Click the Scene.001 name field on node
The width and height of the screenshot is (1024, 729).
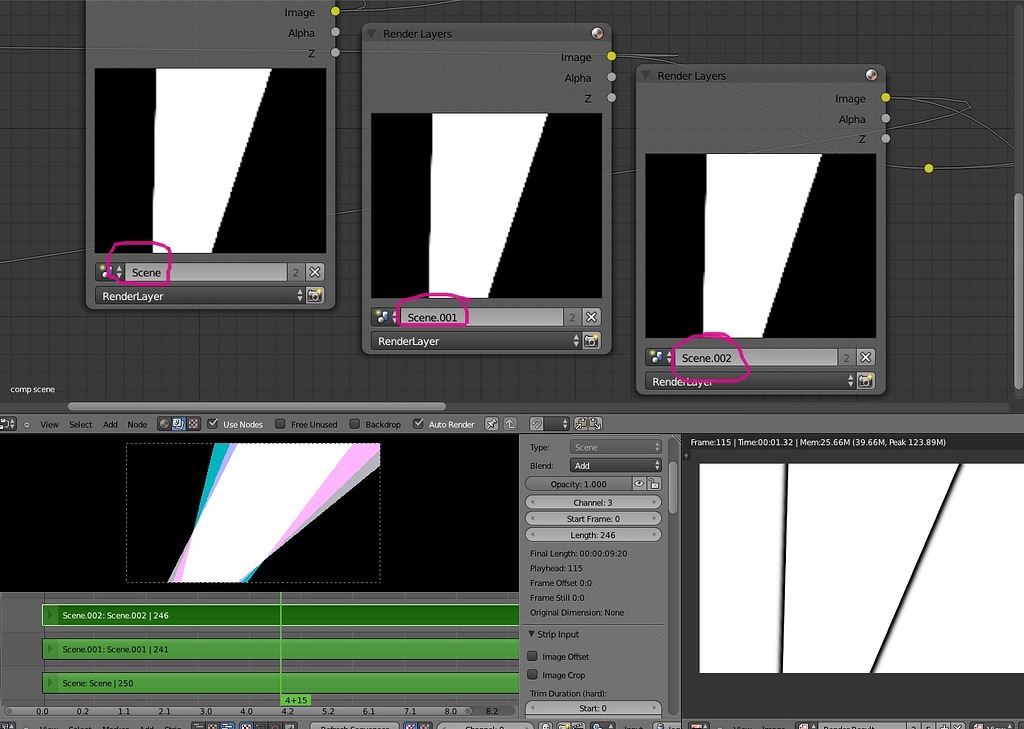click(x=481, y=317)
